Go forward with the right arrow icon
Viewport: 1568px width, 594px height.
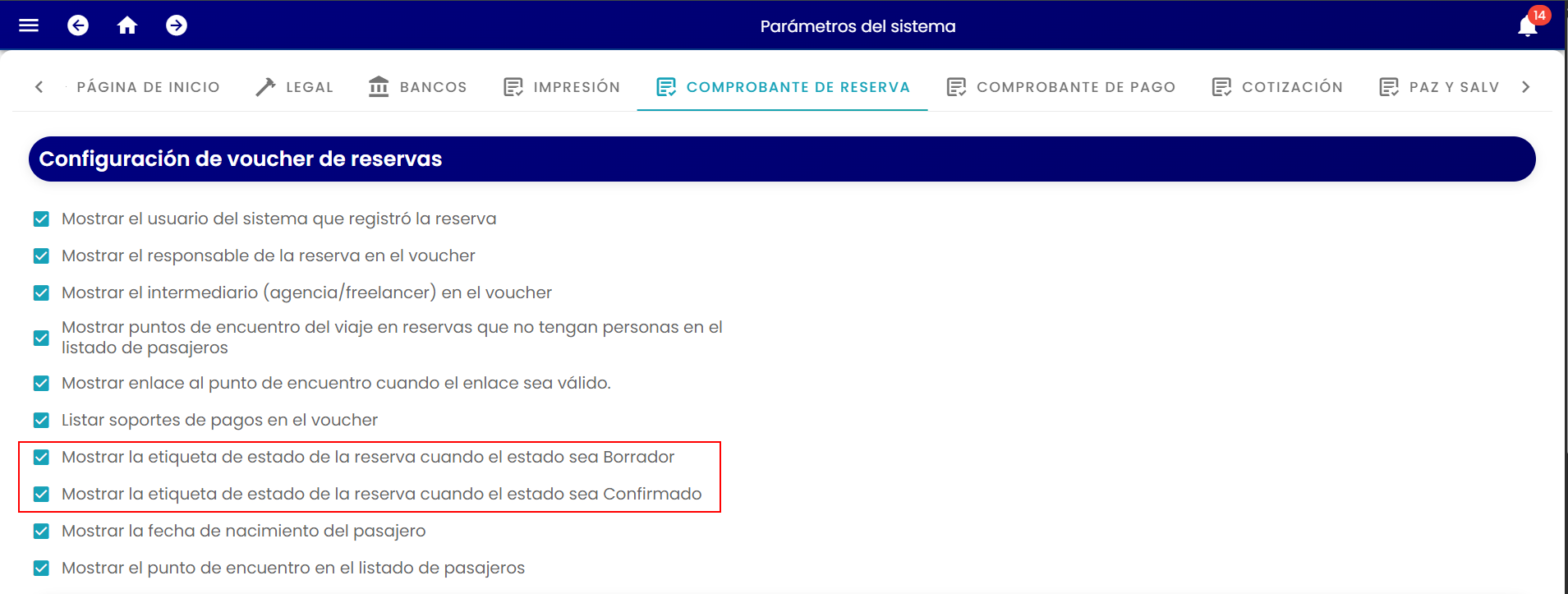pos(177,25)
